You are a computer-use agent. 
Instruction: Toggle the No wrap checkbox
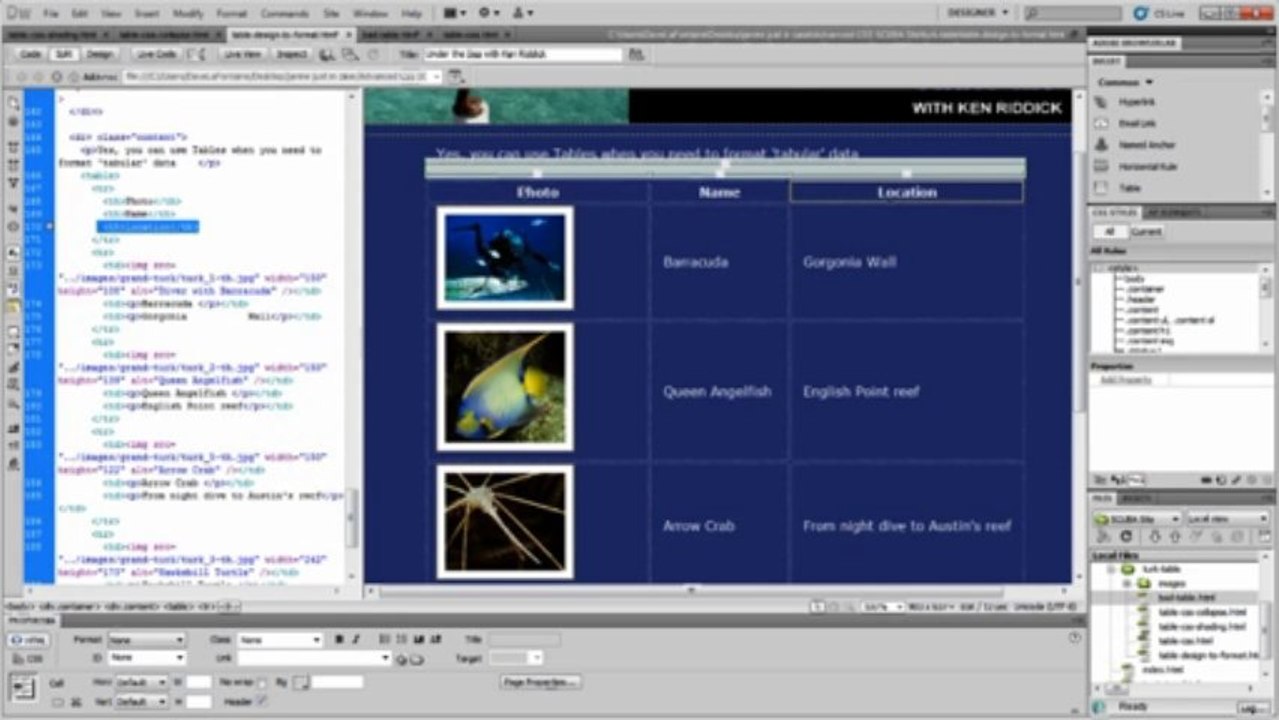[262, 683]
